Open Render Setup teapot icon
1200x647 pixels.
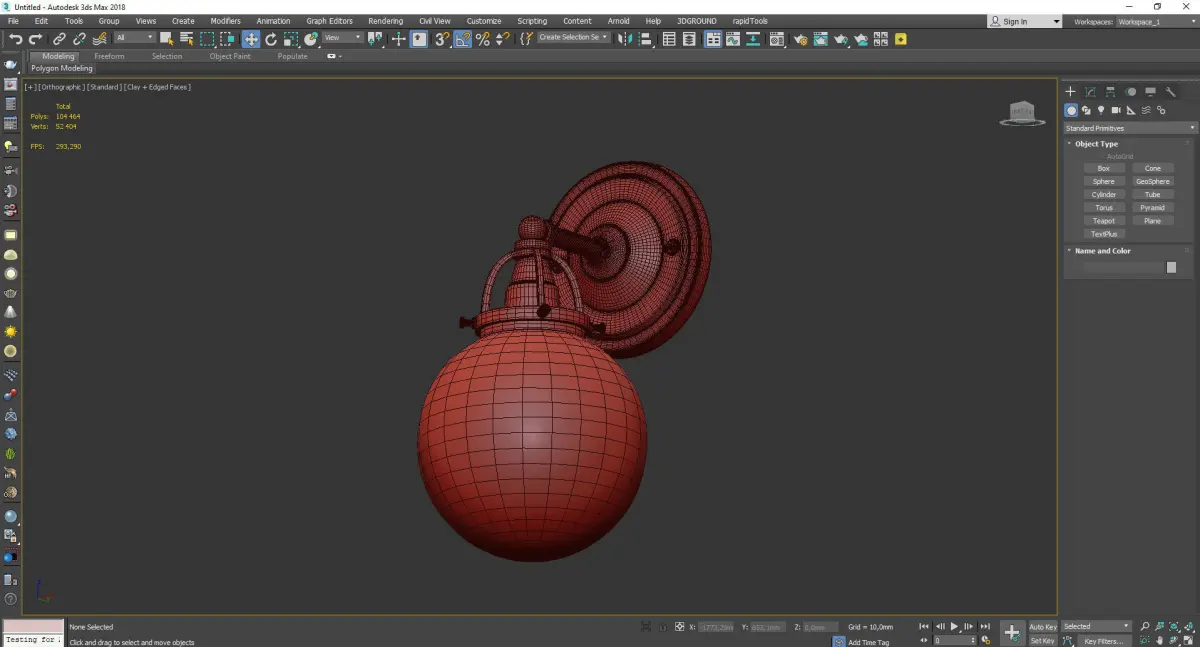click(801, 39)
